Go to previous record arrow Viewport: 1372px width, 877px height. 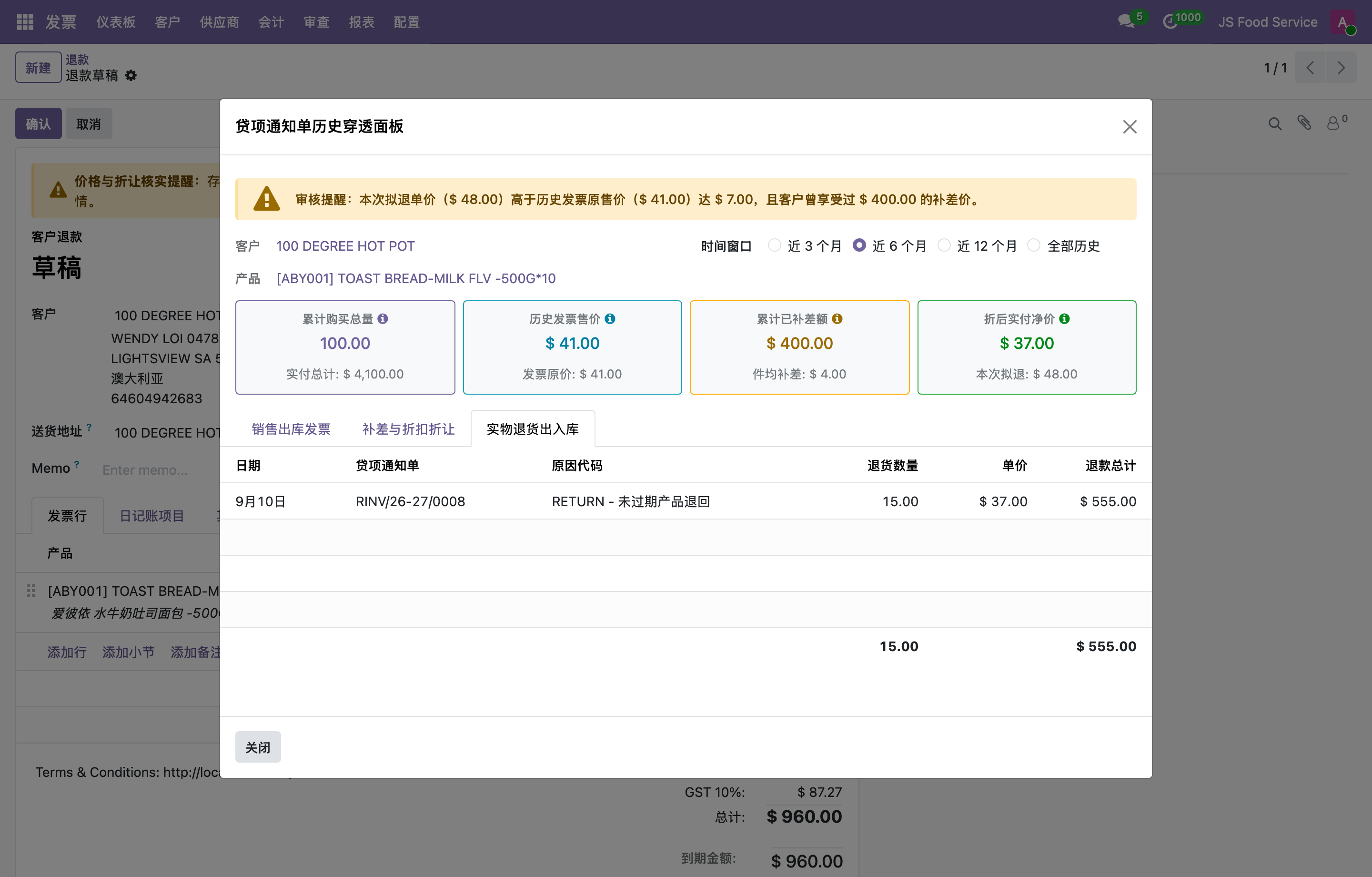point(1310,68)
